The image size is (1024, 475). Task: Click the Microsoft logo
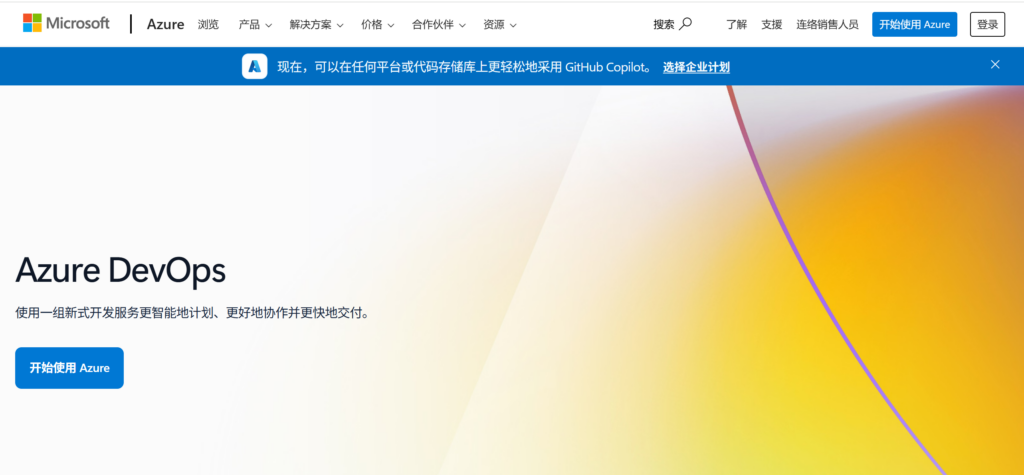point(66,24)
